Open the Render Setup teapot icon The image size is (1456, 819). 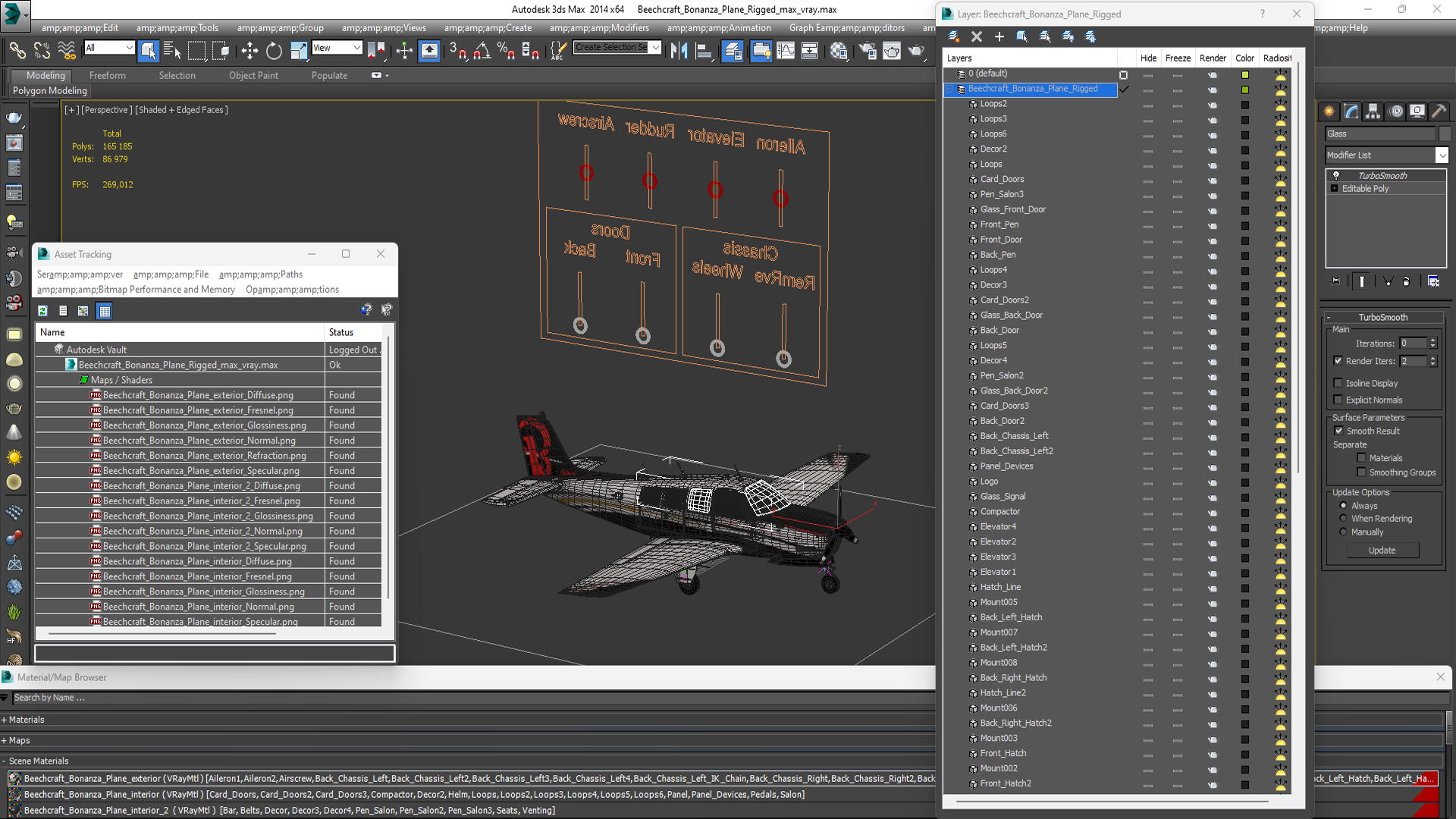(x=867, y=50)
